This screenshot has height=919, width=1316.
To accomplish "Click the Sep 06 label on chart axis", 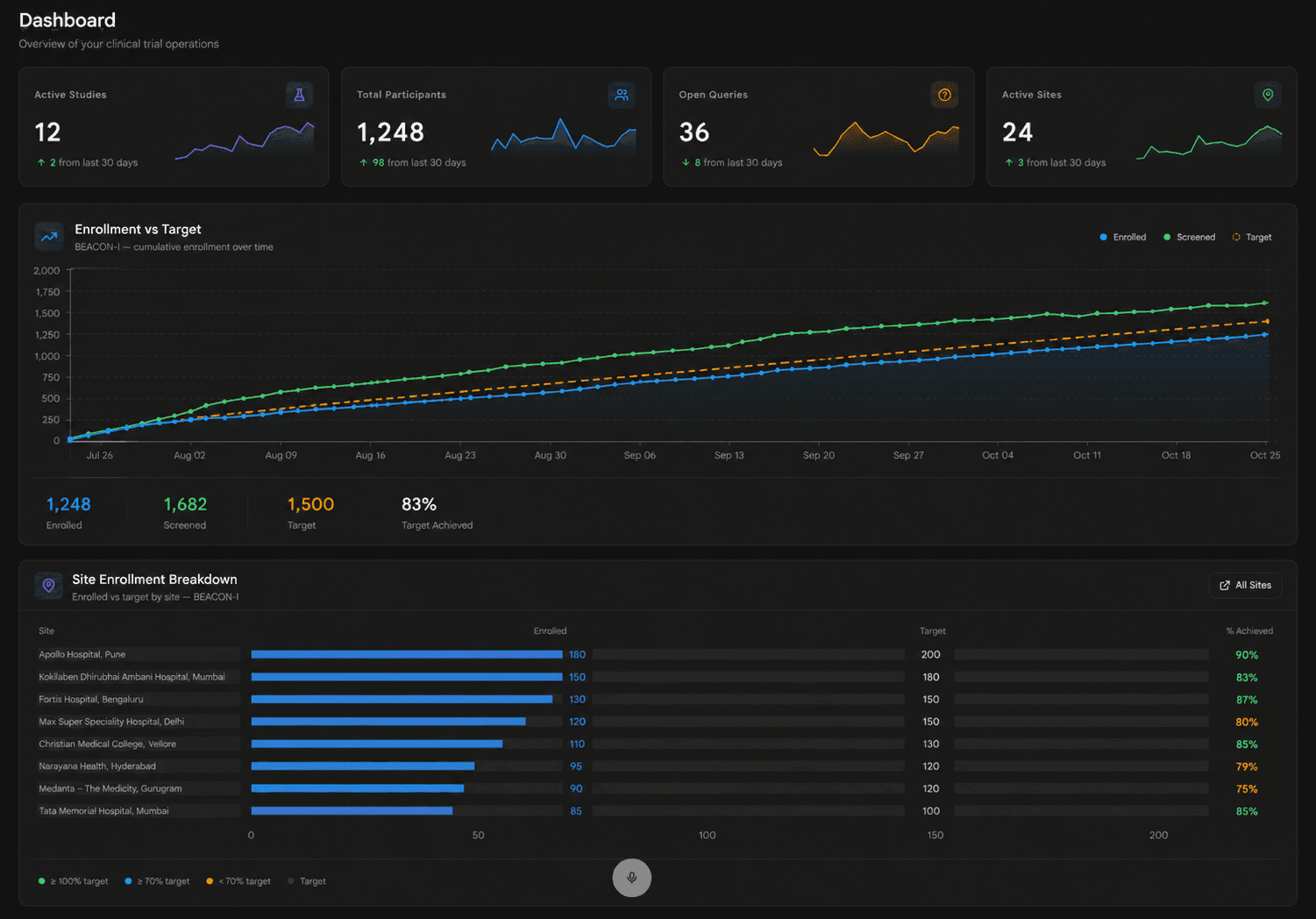I will [639, 455].
